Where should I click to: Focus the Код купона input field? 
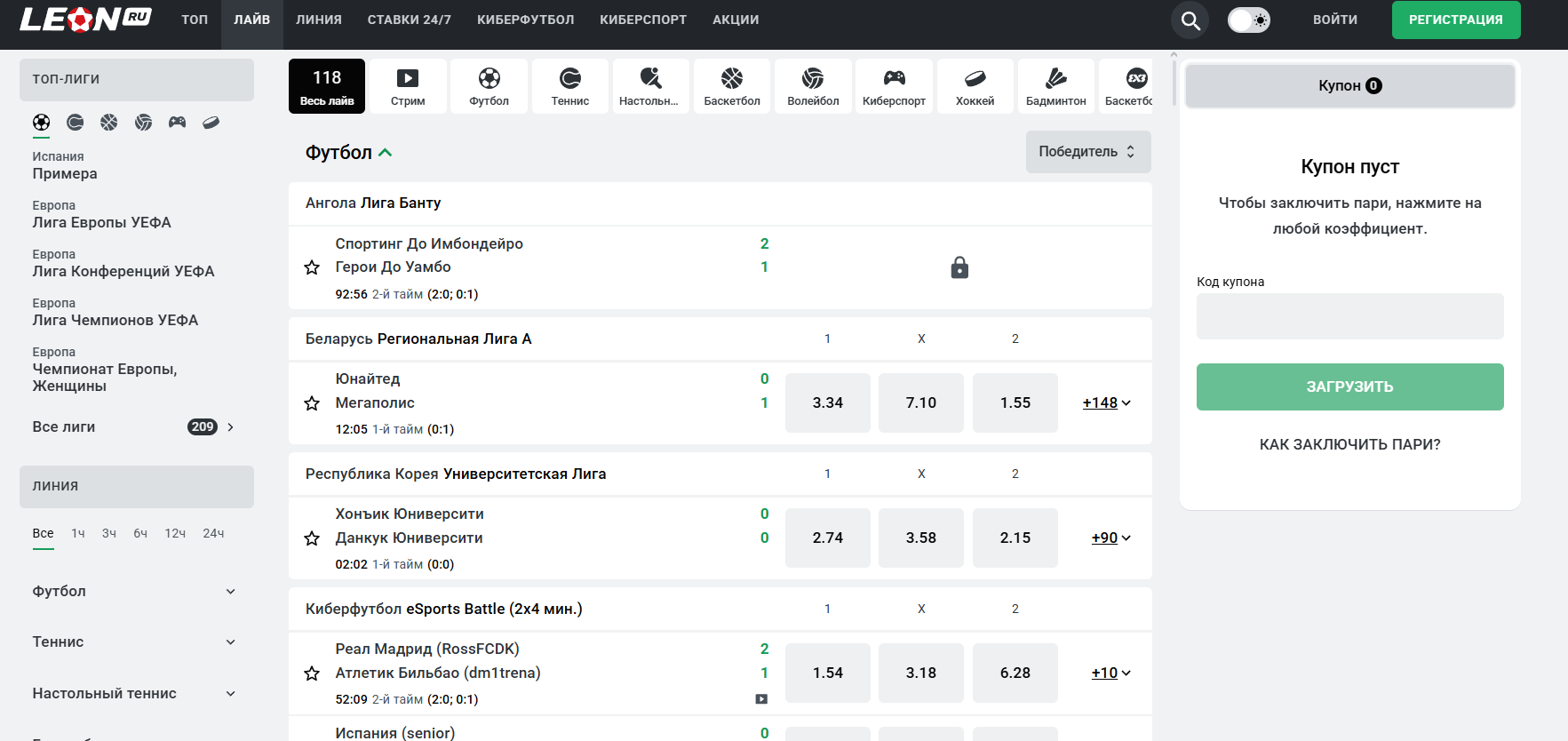1350,316
